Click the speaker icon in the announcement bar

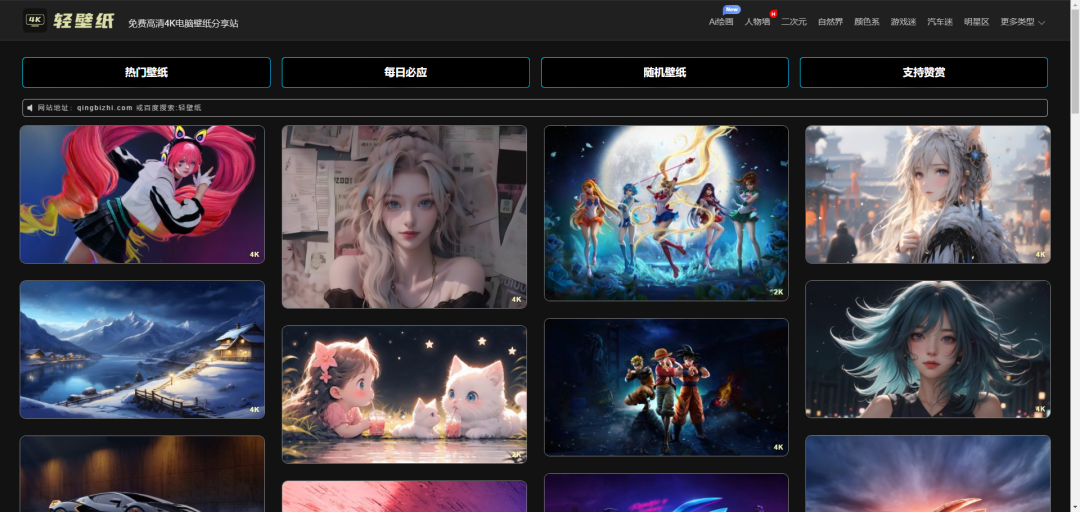(x=30, y=108)
